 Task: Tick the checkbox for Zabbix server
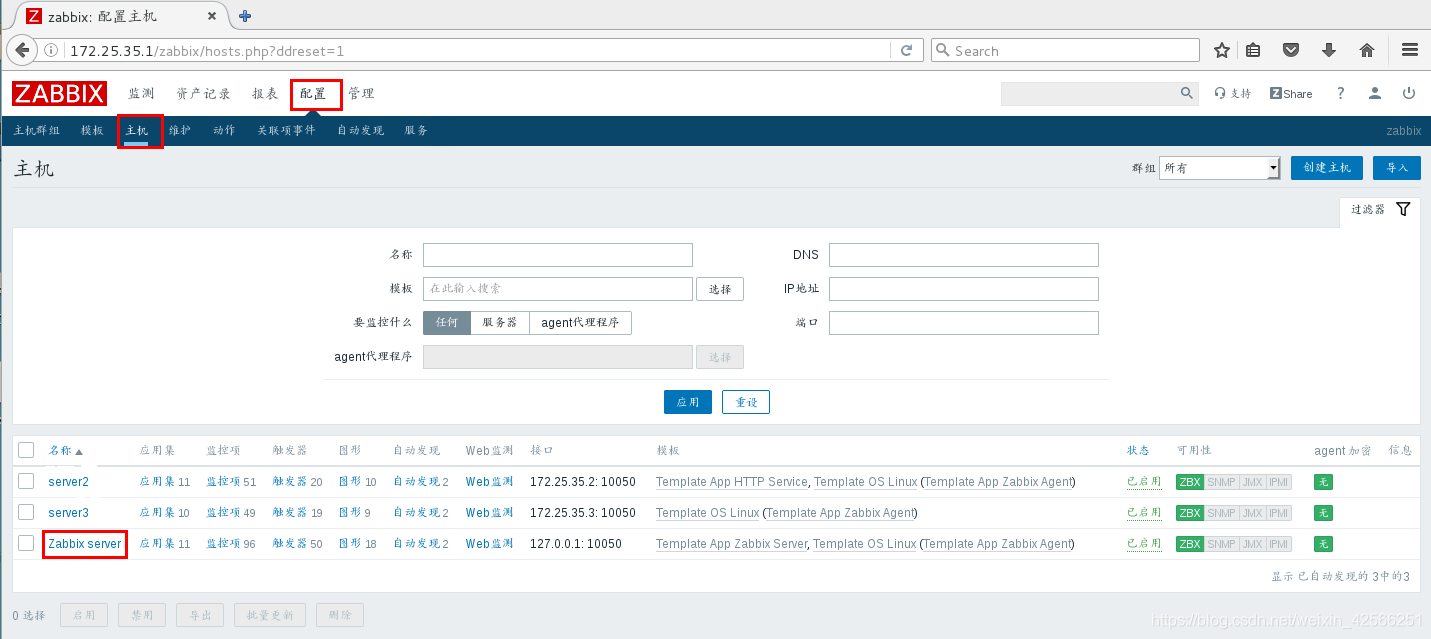tap(26, 544)
